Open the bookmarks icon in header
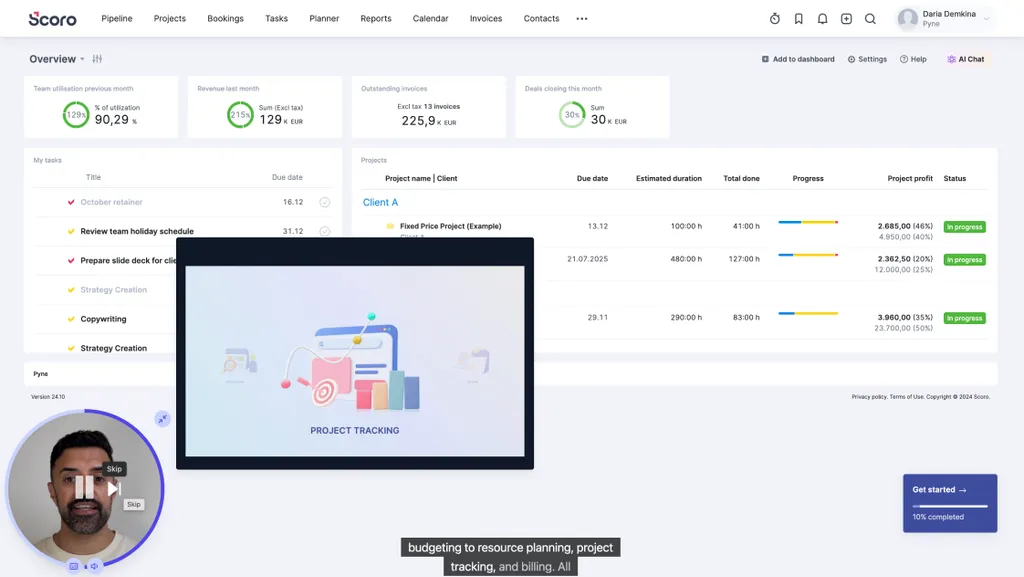The image size is (1024, 577). tap(798, 19)
